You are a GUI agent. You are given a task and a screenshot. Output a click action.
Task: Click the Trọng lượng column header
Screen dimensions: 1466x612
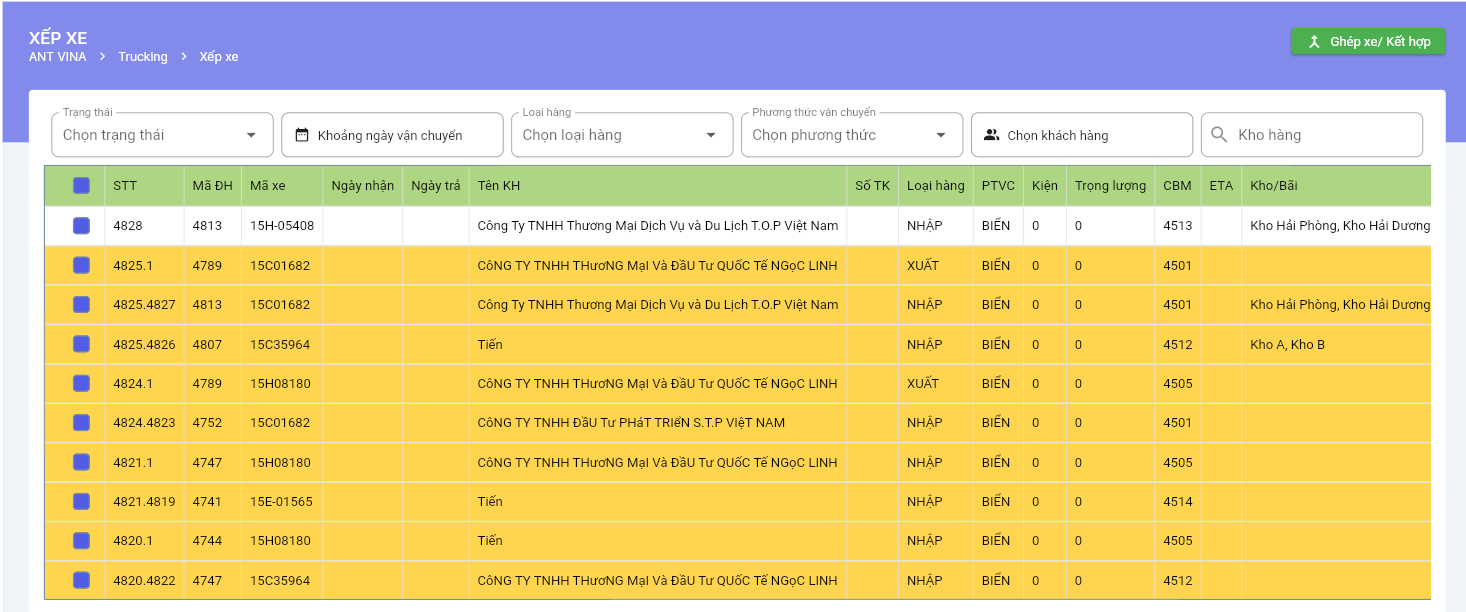(x=1110, y=186)
